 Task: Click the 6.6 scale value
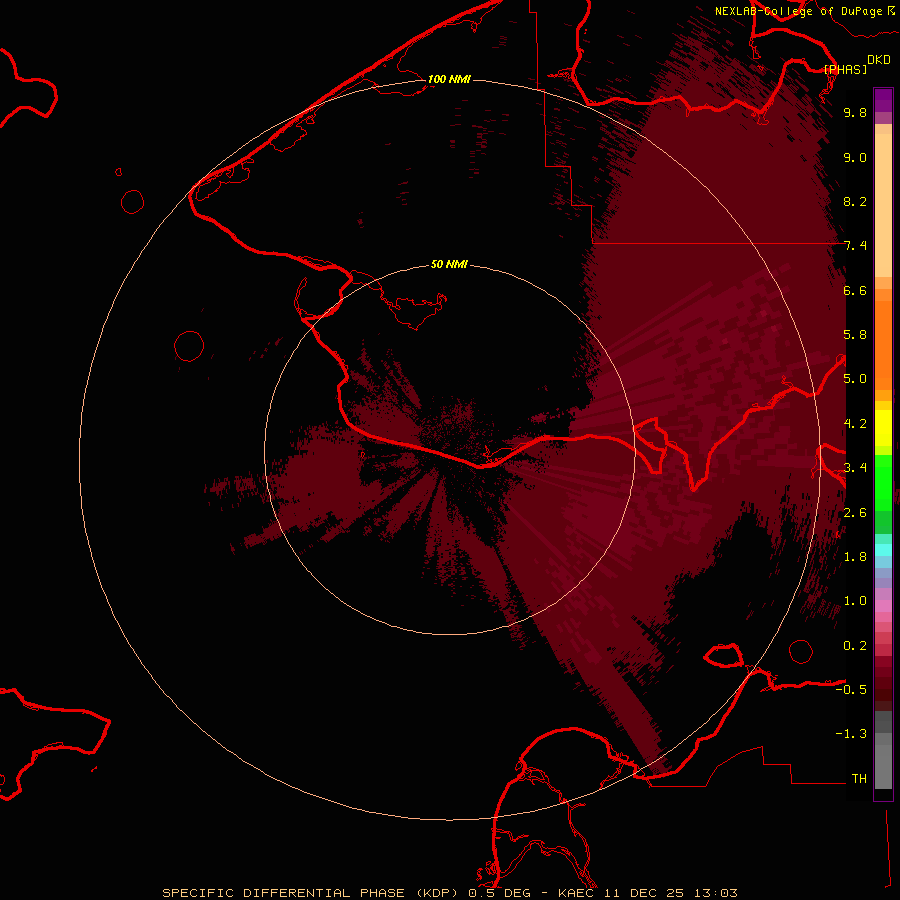coord(855,290)
